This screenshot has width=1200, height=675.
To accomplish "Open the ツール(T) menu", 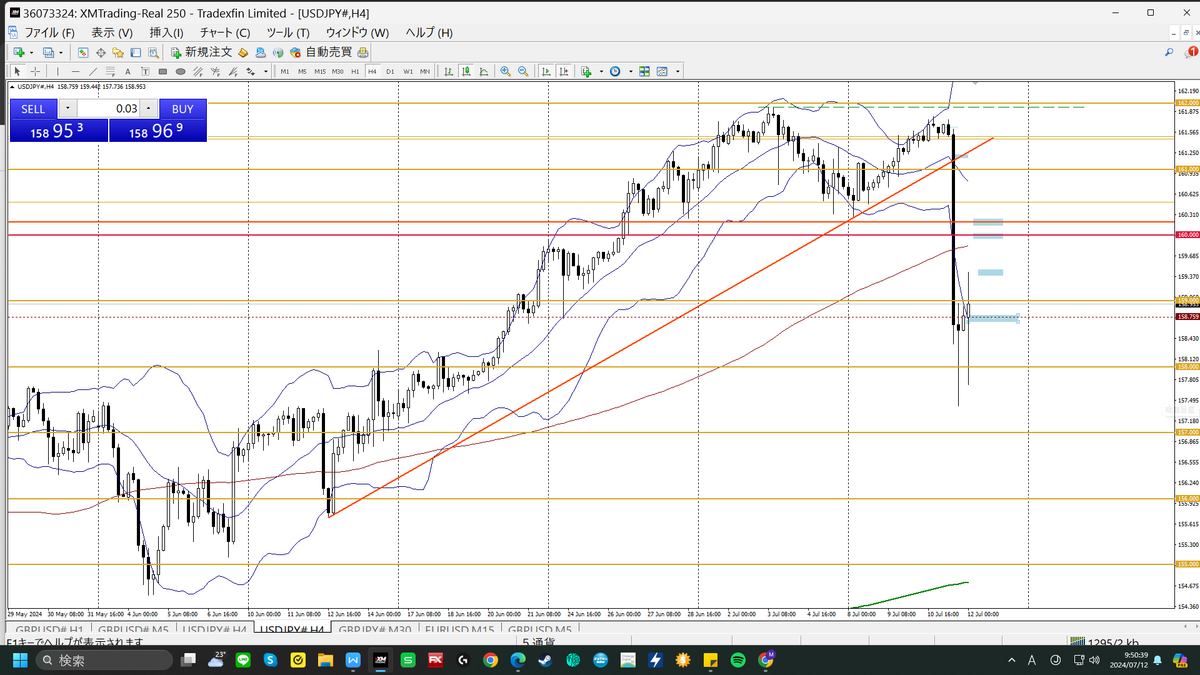I will click(288, 32).
